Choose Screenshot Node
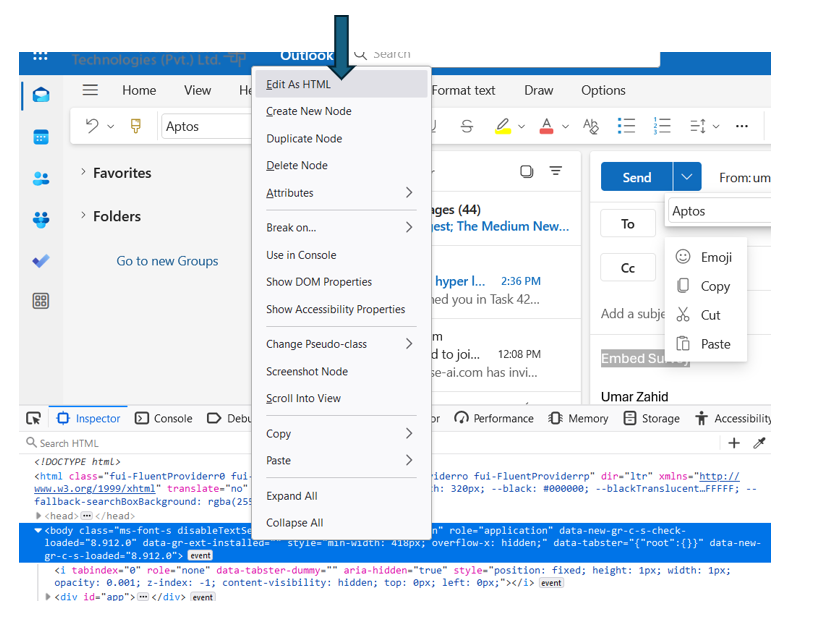Screen dimensions: 835x620 (341, 371)
